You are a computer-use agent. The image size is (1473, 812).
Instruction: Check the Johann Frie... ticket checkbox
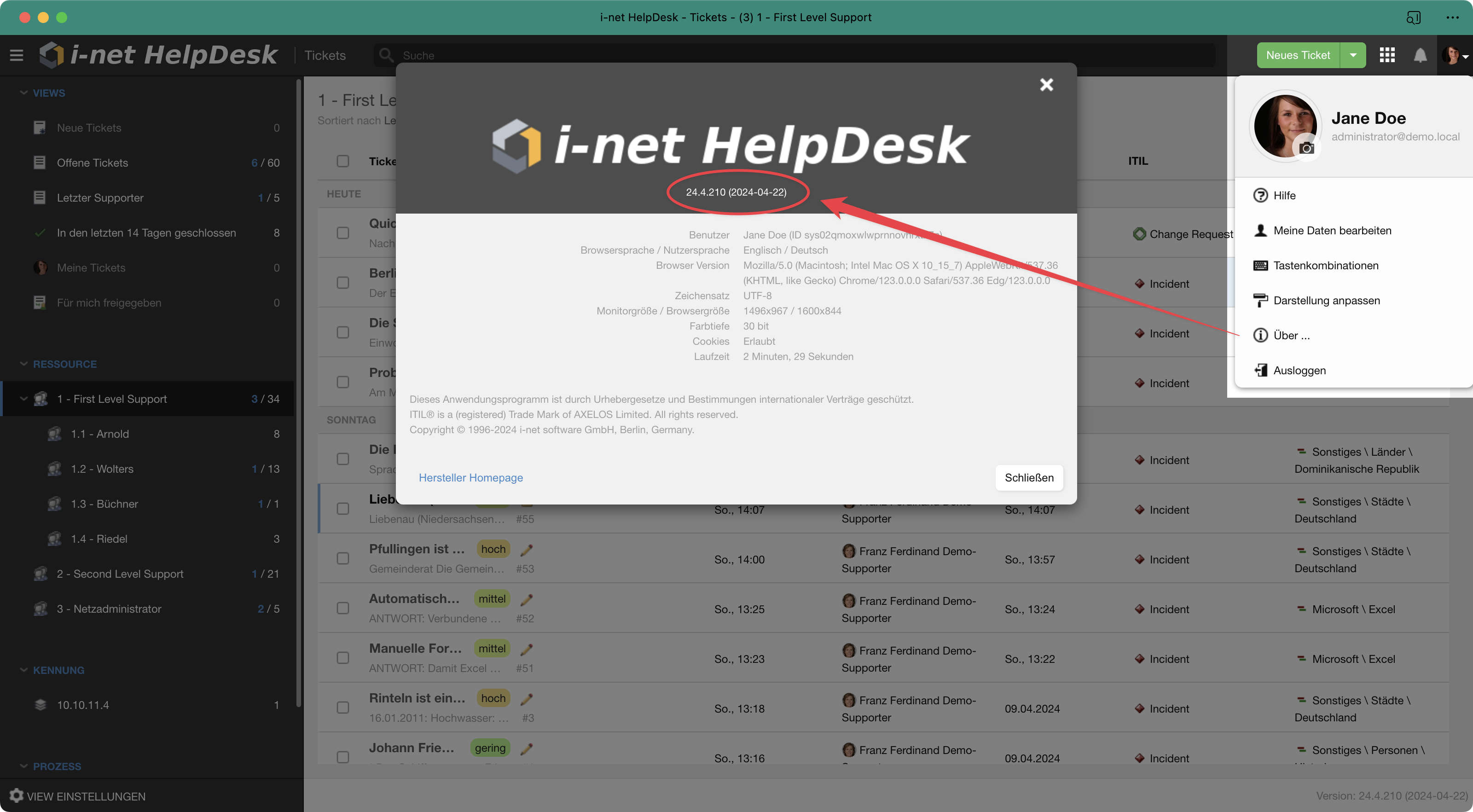point(342,757)
